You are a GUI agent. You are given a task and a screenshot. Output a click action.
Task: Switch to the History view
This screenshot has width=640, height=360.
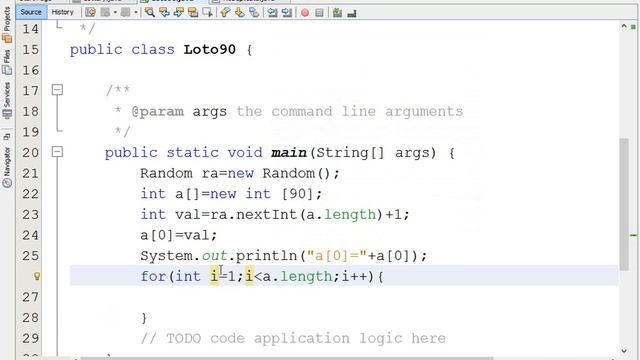point(62,12)
